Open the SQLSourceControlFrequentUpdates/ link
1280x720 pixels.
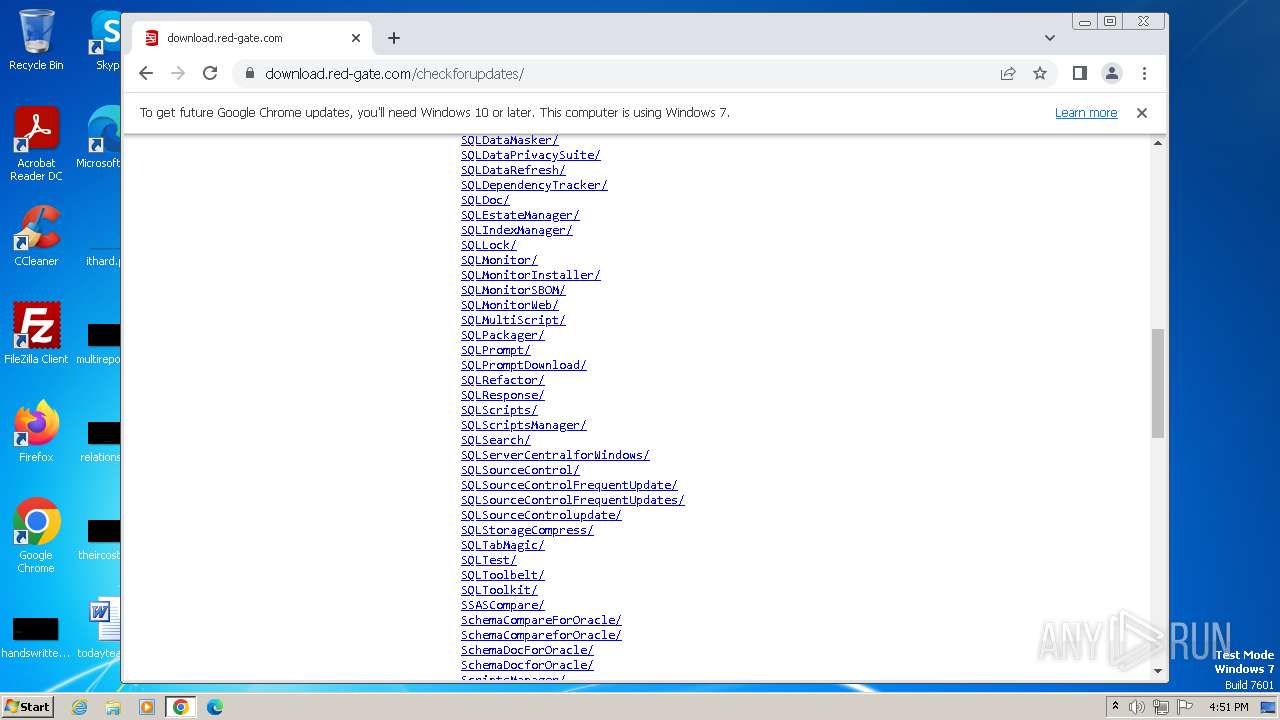click(573, 500)
